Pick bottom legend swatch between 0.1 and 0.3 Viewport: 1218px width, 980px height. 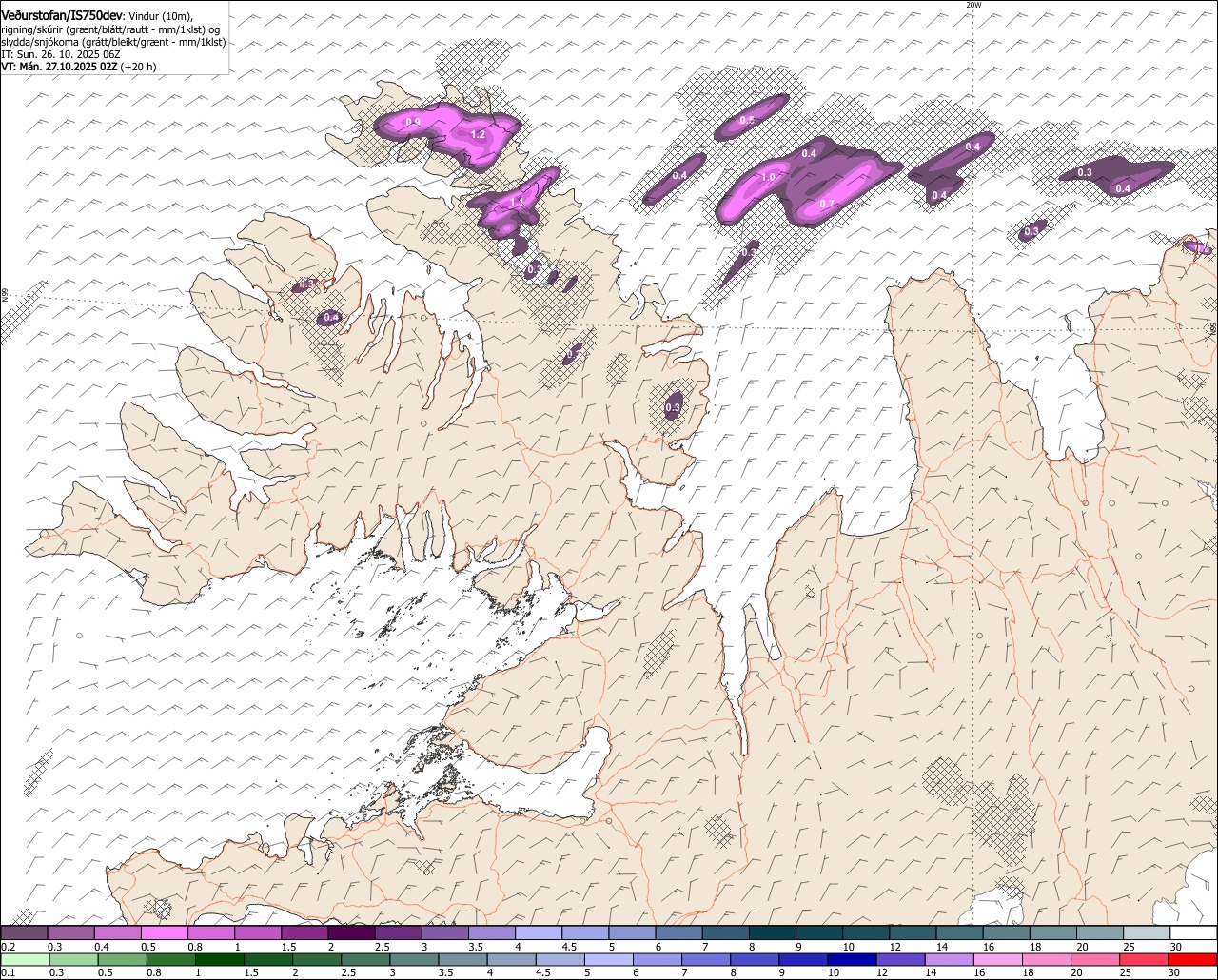tap(25, 960)
